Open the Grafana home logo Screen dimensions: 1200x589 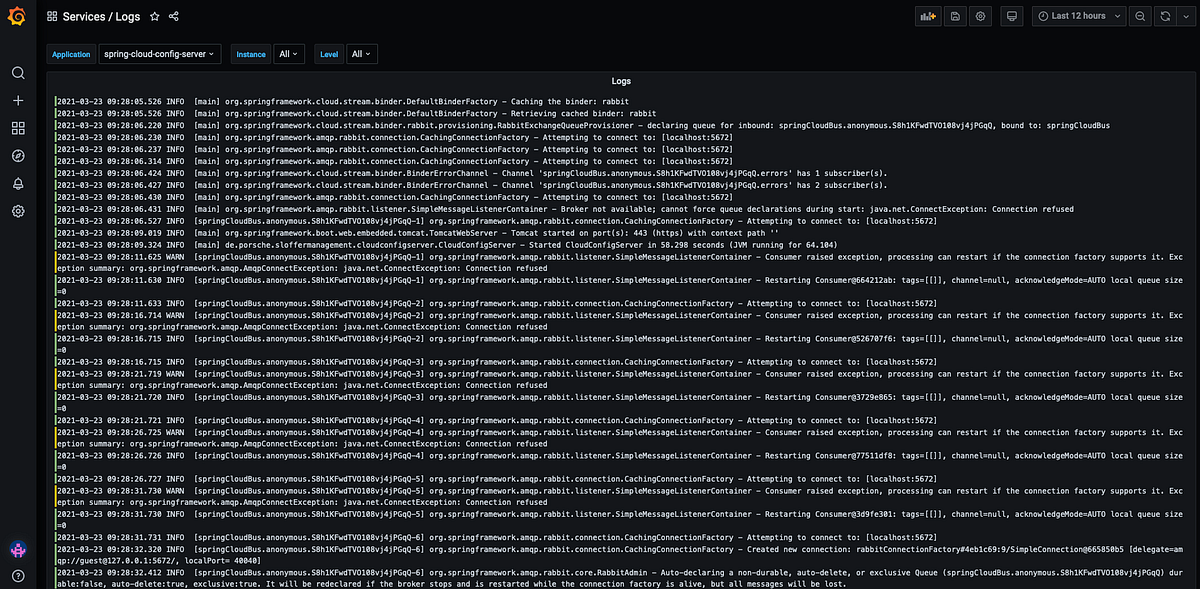coord(16,16)
